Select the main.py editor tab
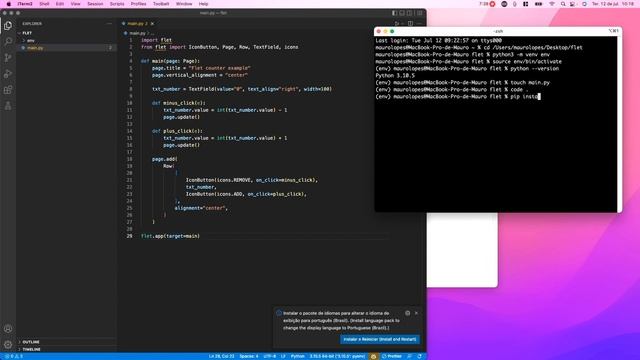The width and height of the screenshot is (640, 360). pyautogui.click(x=138, y=24)
